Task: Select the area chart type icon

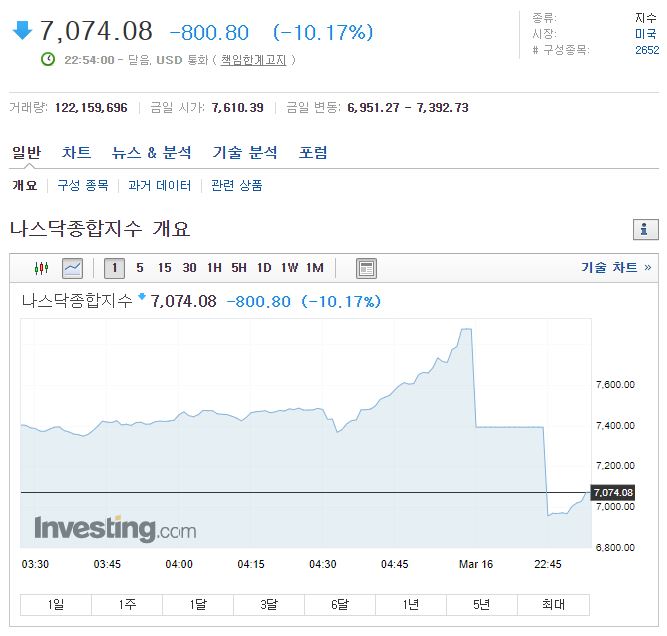Action: click(72, 268)
